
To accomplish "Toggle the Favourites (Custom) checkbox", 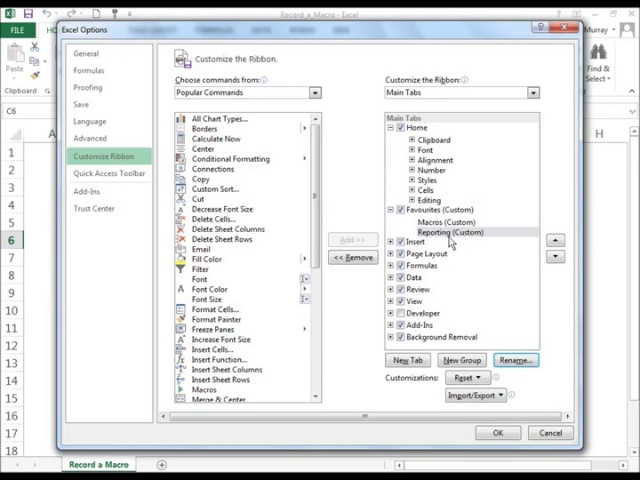I will [x=400, y=210].
